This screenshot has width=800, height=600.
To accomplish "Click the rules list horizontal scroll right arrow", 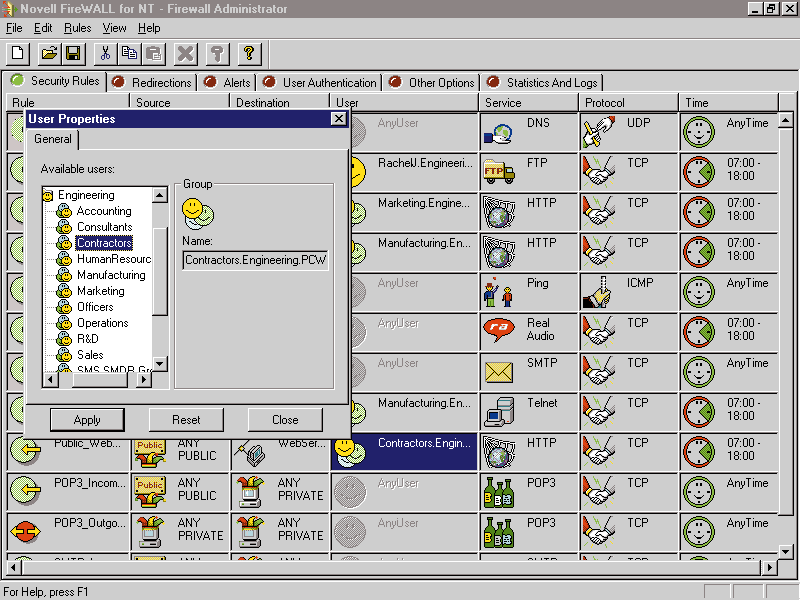I will [770, 567].
